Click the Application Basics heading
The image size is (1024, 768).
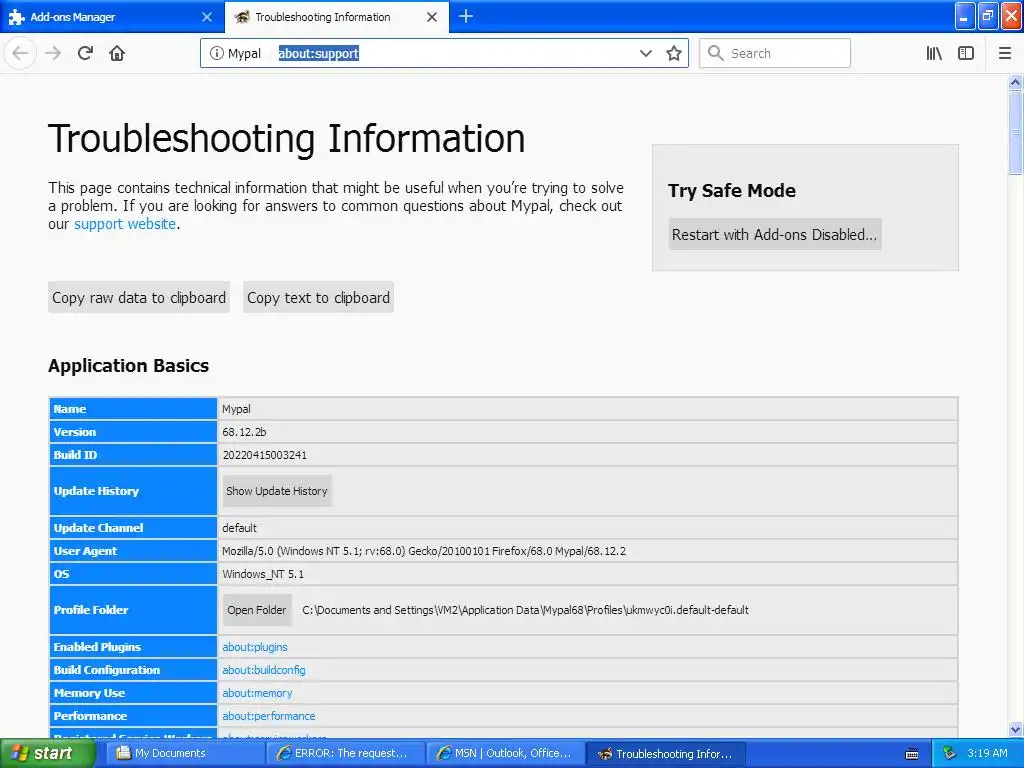129,366
